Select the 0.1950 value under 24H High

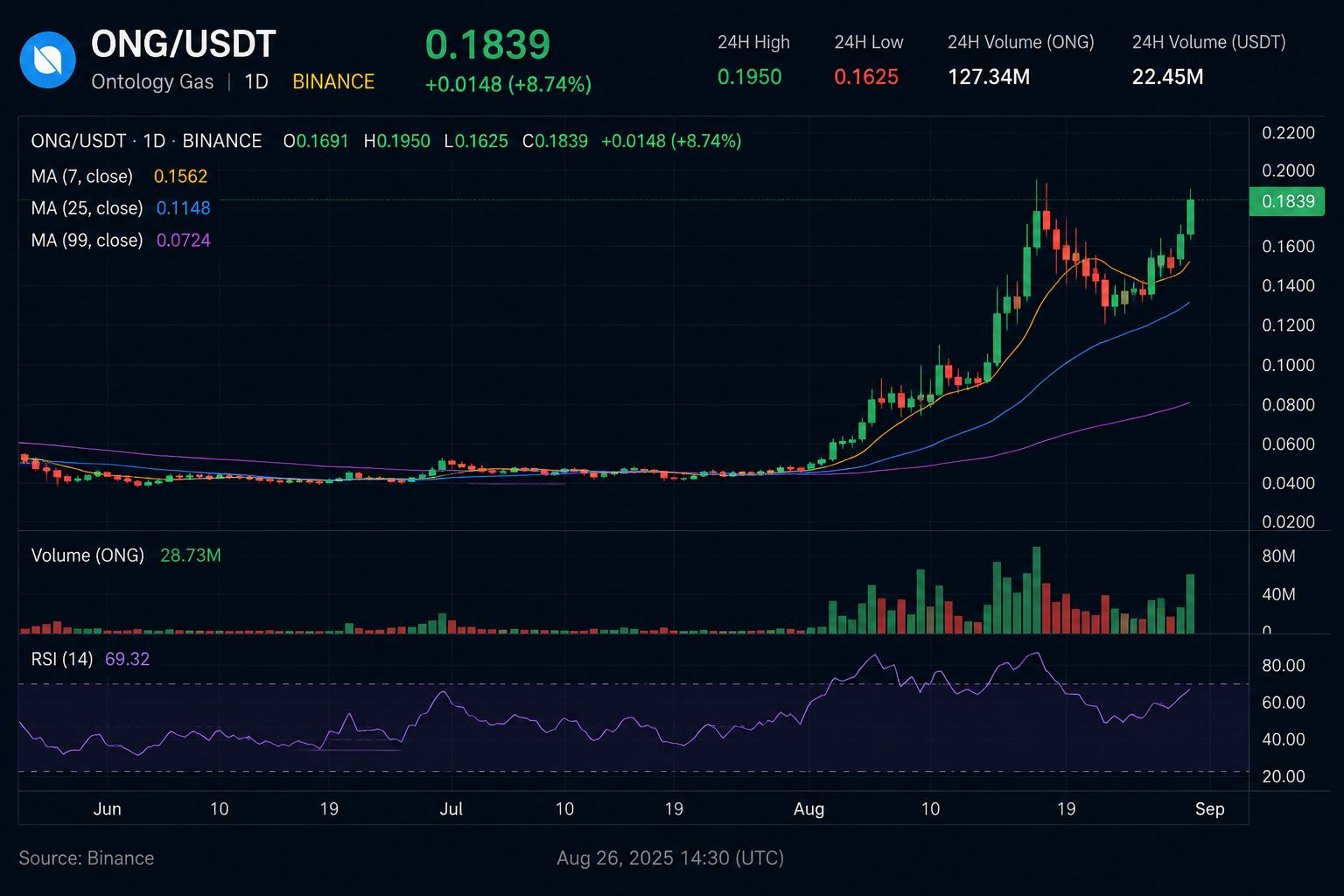[x=750, y=77]
